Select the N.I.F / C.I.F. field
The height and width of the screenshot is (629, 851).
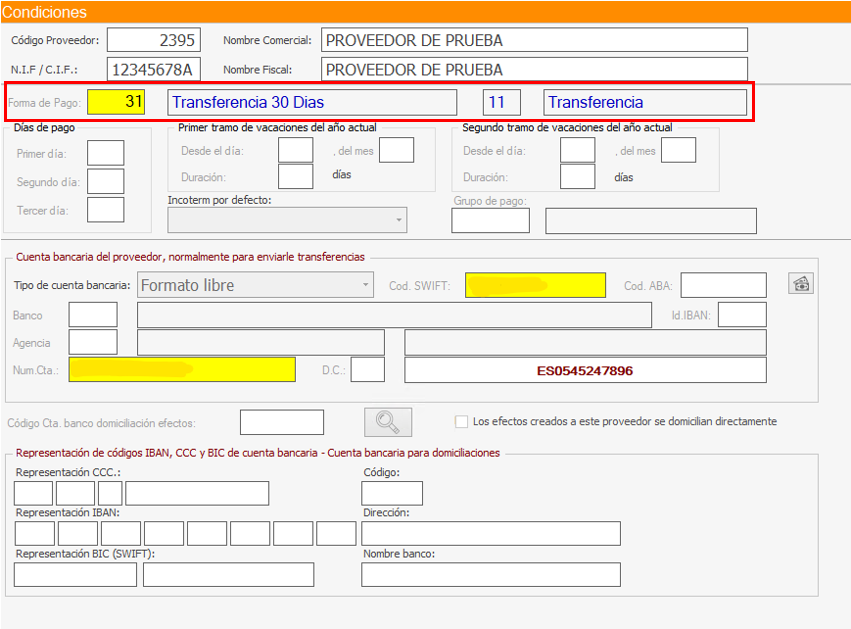pos(154,69)
